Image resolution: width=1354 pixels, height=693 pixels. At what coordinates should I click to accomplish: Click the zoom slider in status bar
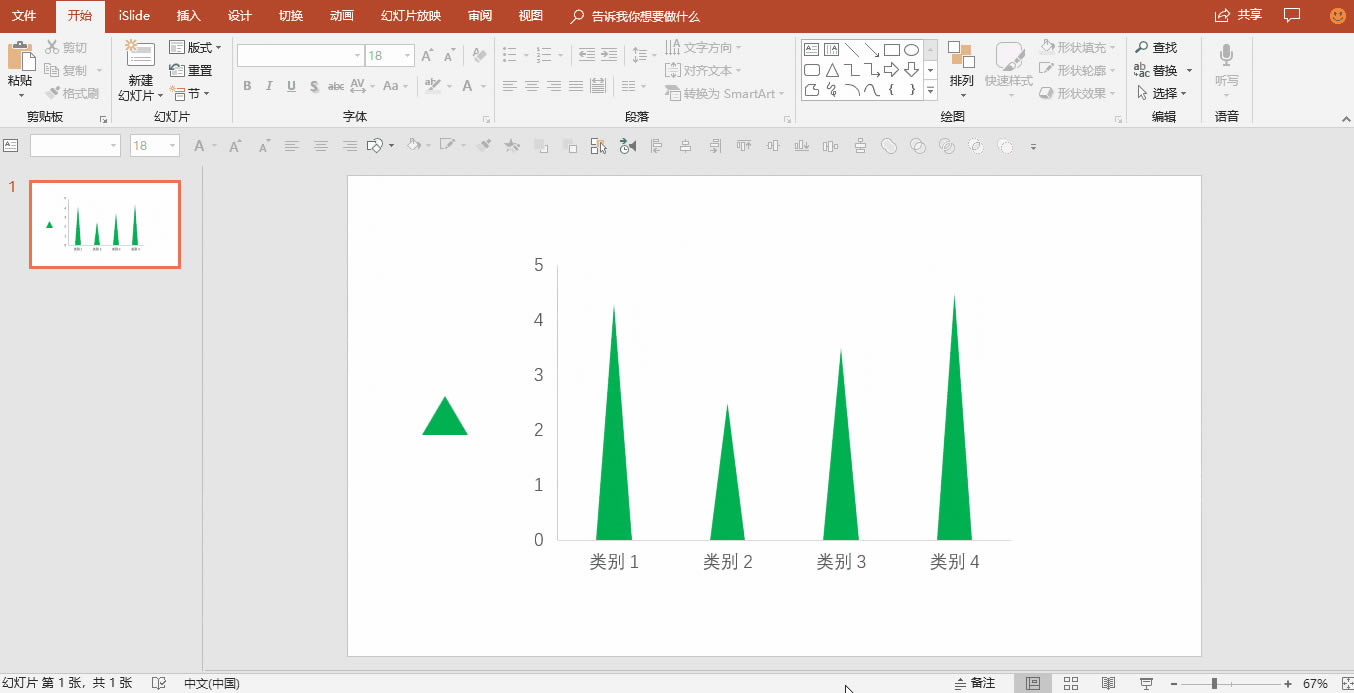click(x=1214, y=683)
